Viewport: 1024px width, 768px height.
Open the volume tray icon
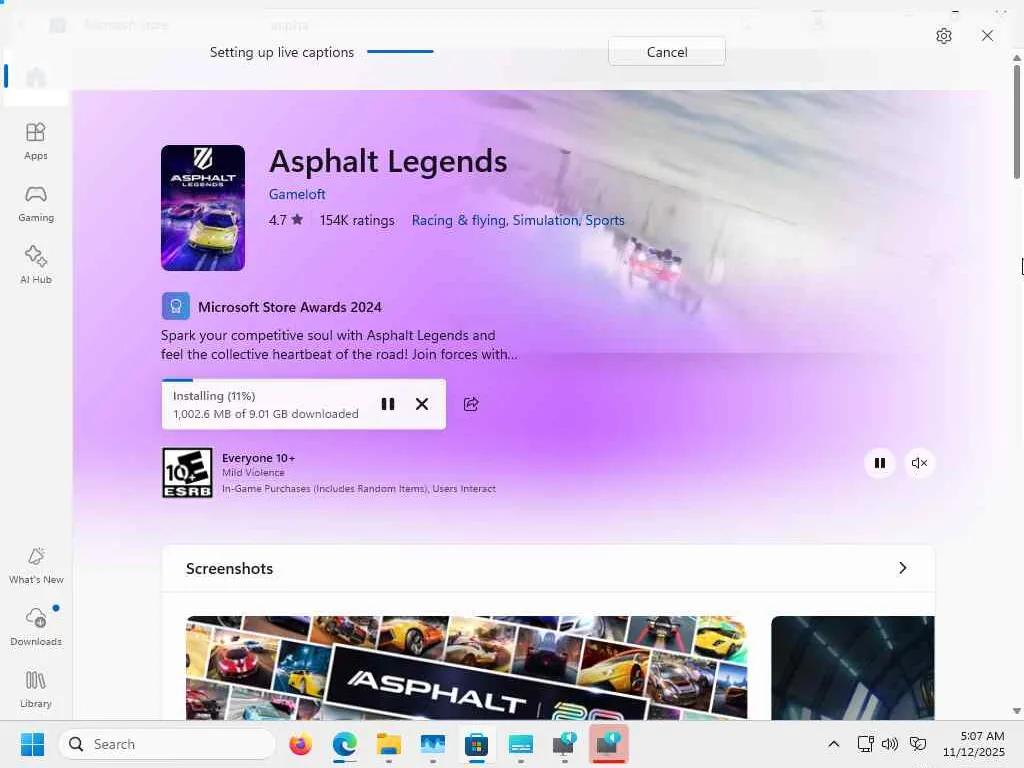click(889, 744)
